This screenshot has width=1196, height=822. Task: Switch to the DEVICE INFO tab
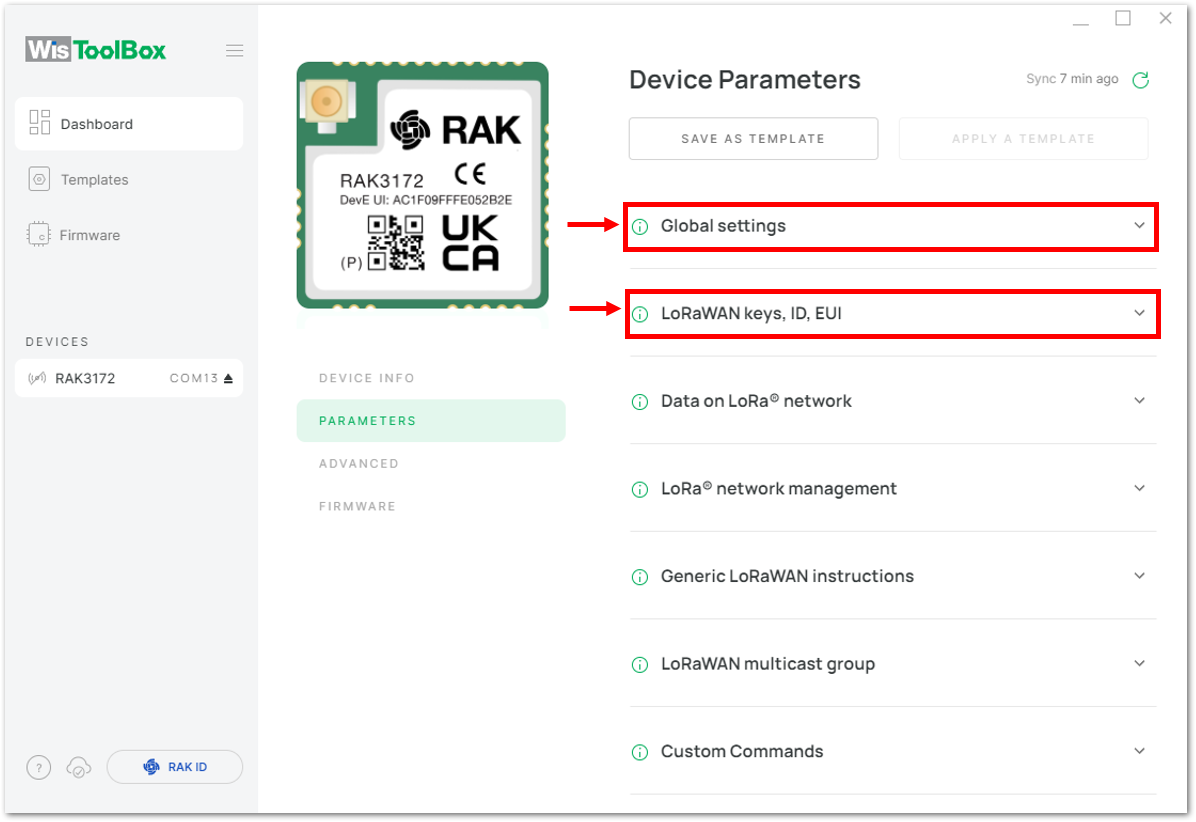[367, 378]
